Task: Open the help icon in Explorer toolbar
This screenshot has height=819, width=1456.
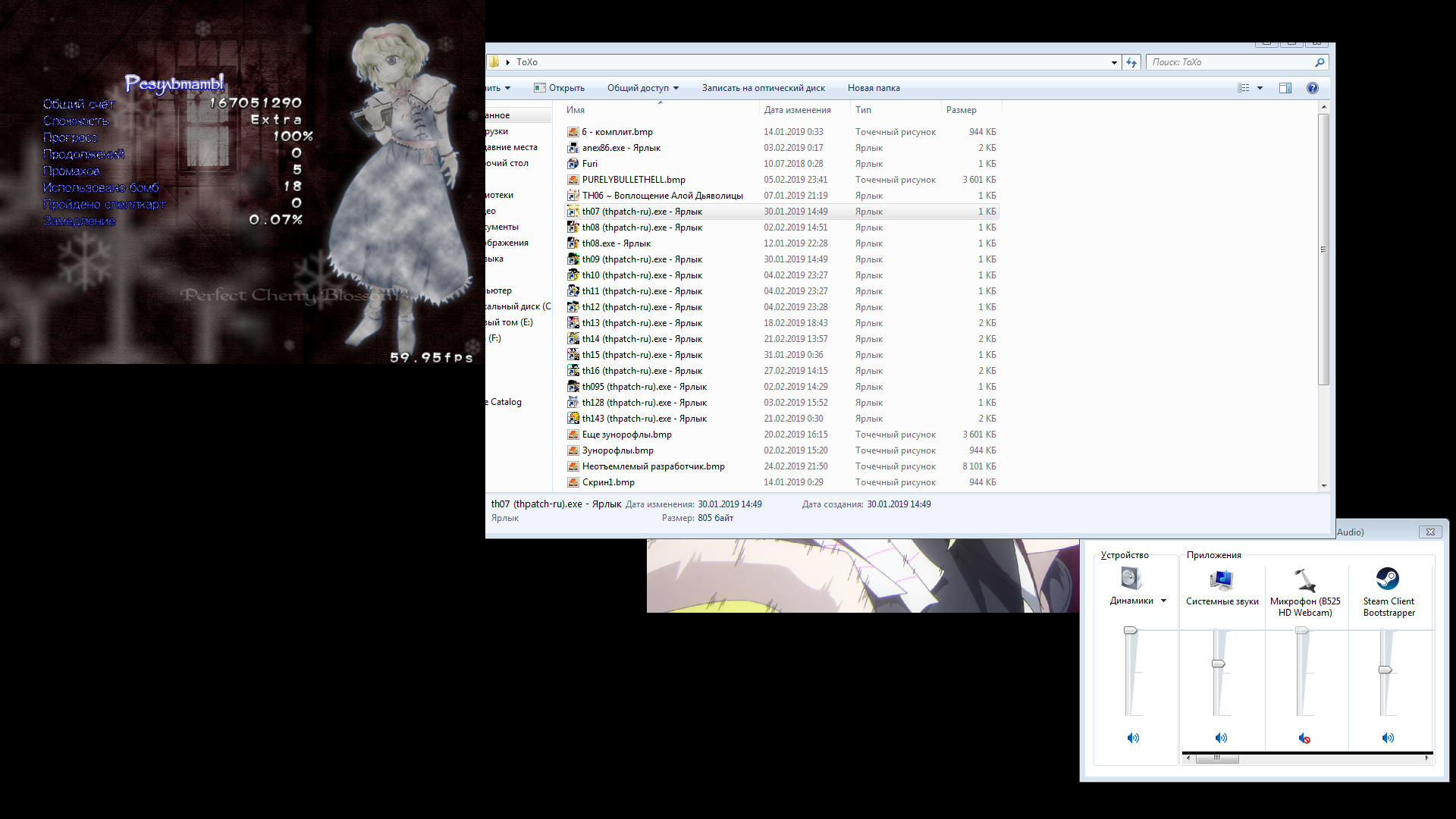Action: click(x=1313, y=88)
